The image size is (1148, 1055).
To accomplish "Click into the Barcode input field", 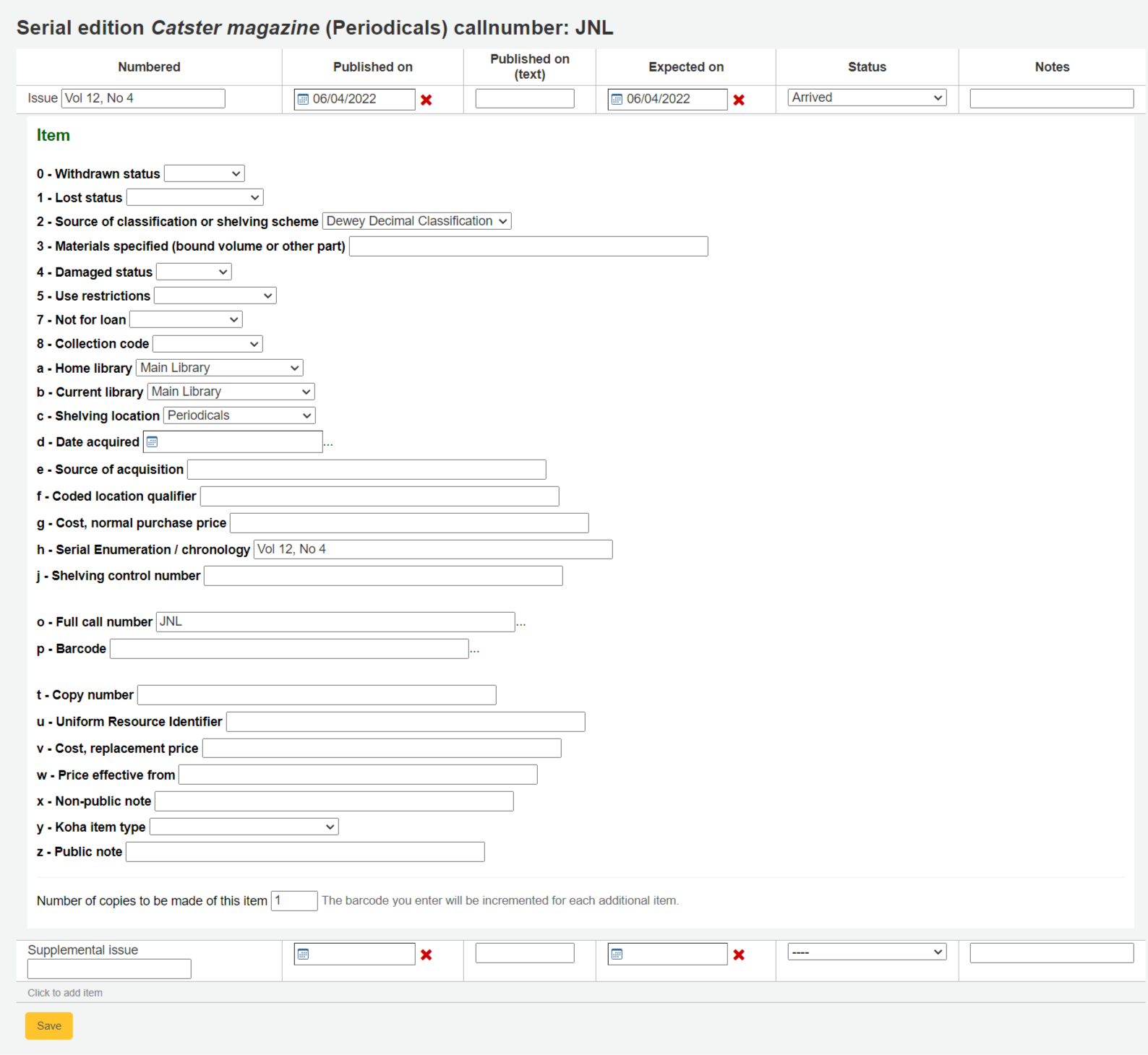I will [x=289, y=649].
